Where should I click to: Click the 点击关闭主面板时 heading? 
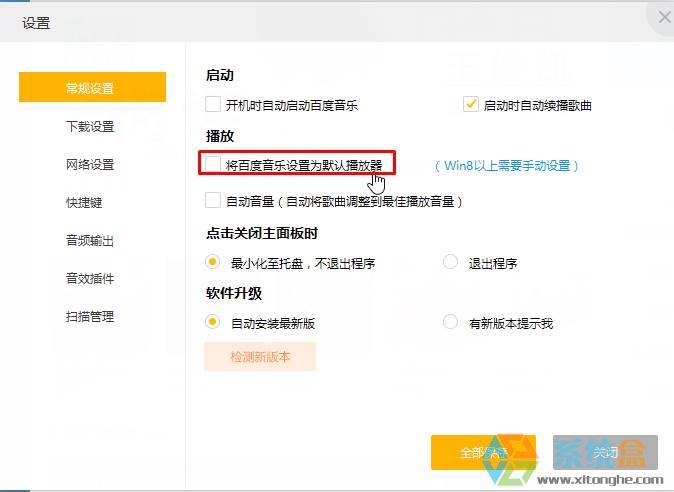(x=262, y=233)
